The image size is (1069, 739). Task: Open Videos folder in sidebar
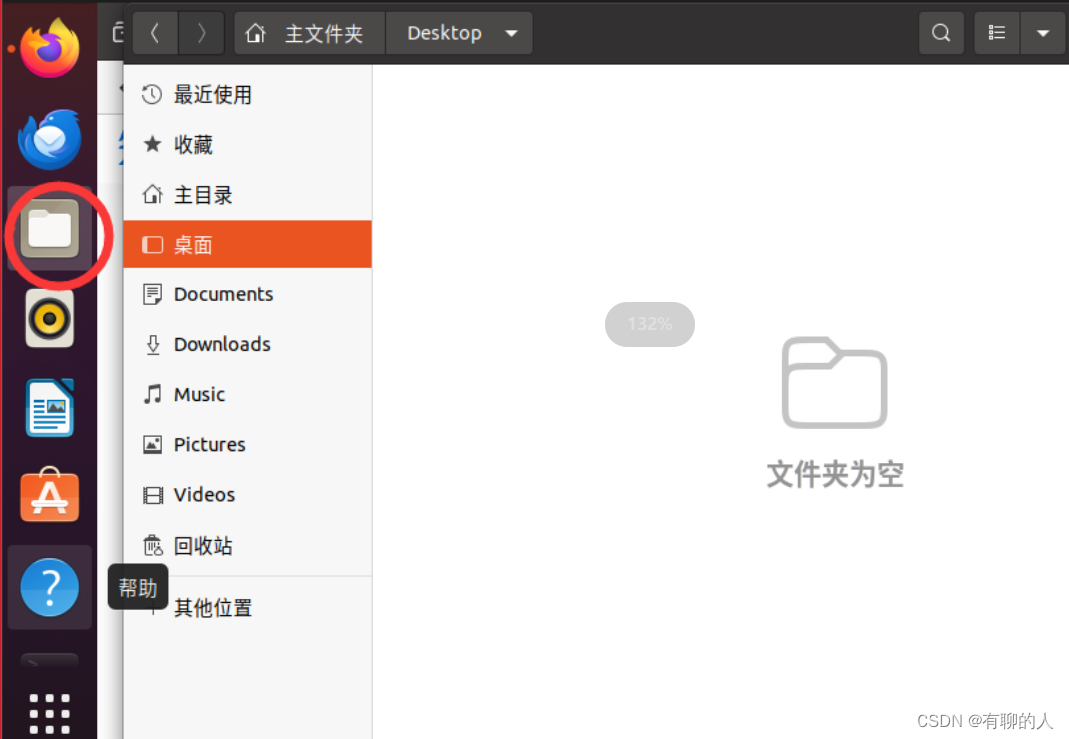coord(247,495)
